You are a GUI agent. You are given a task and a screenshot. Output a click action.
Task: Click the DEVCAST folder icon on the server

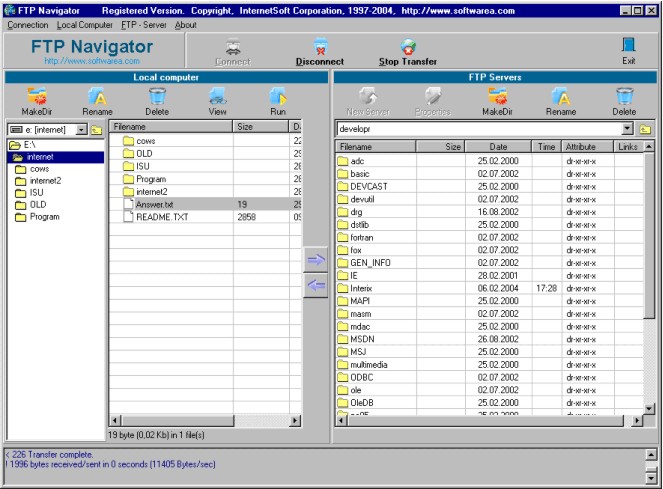point(342,187)
